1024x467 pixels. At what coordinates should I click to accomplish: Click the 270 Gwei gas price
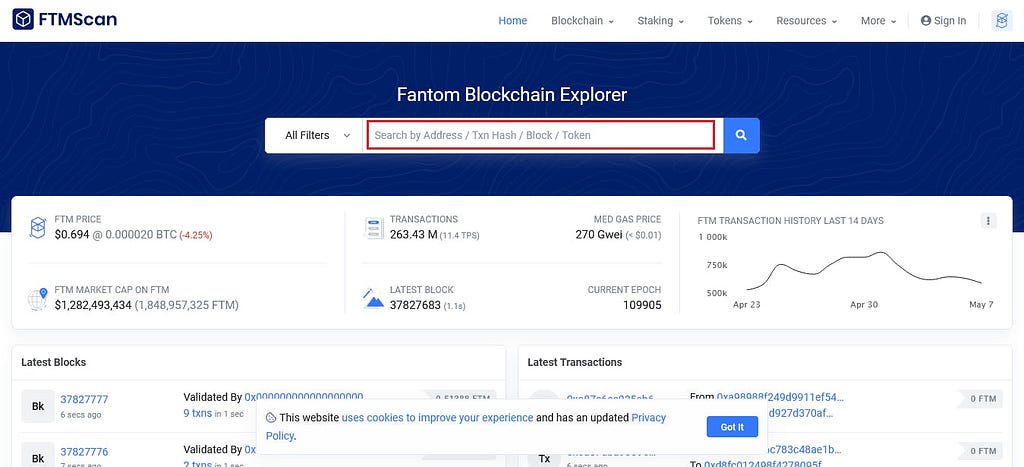click(599, 234)
